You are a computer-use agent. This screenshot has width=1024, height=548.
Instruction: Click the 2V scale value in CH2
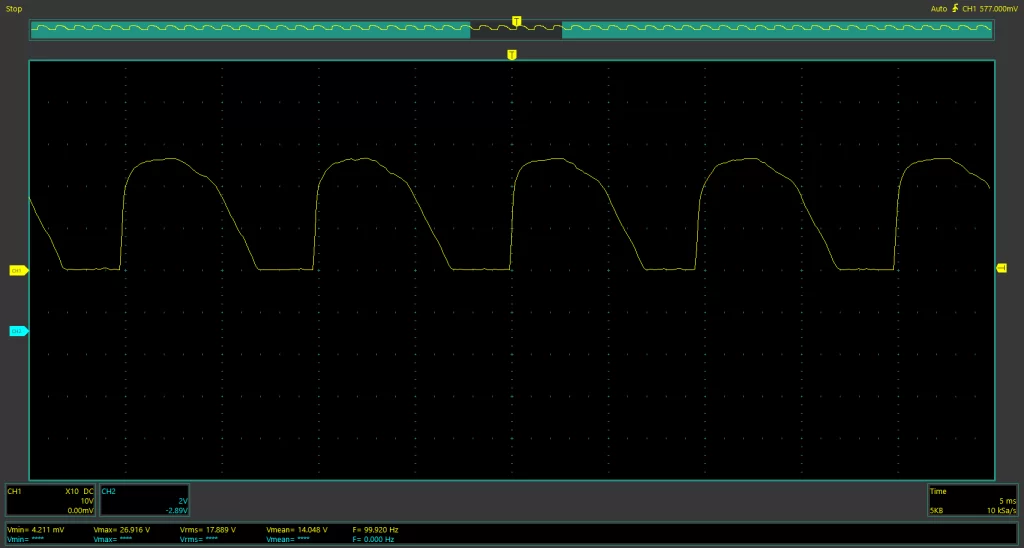(183, 500)
